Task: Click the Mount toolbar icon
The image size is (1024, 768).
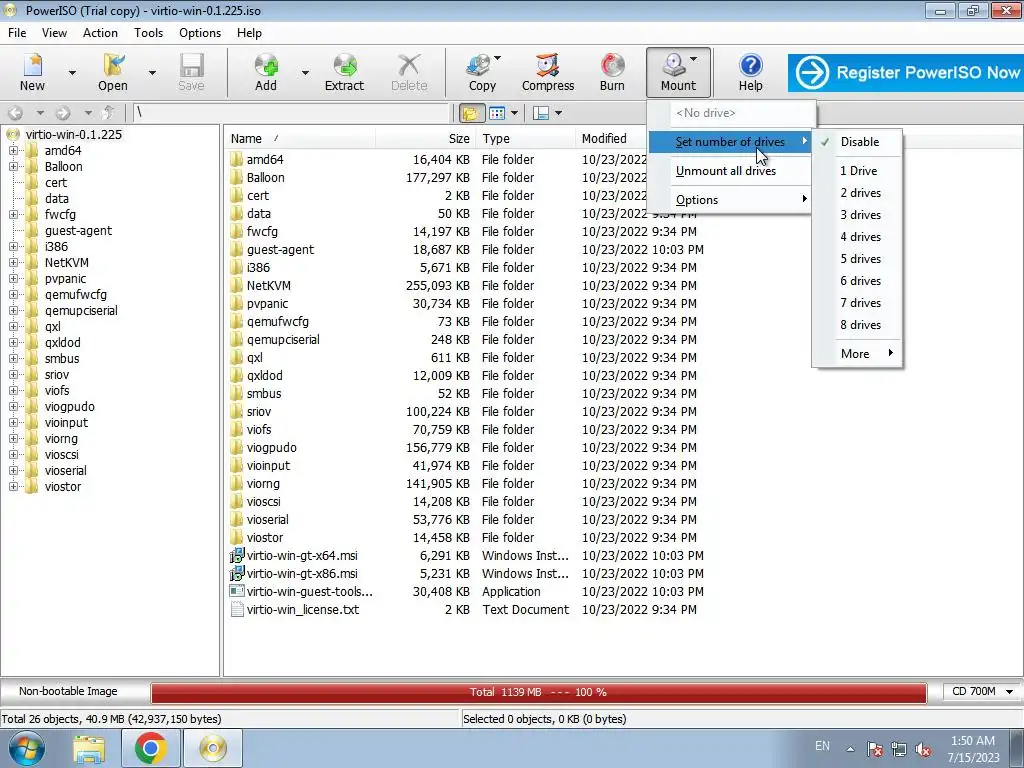Action: click(678, 72)
